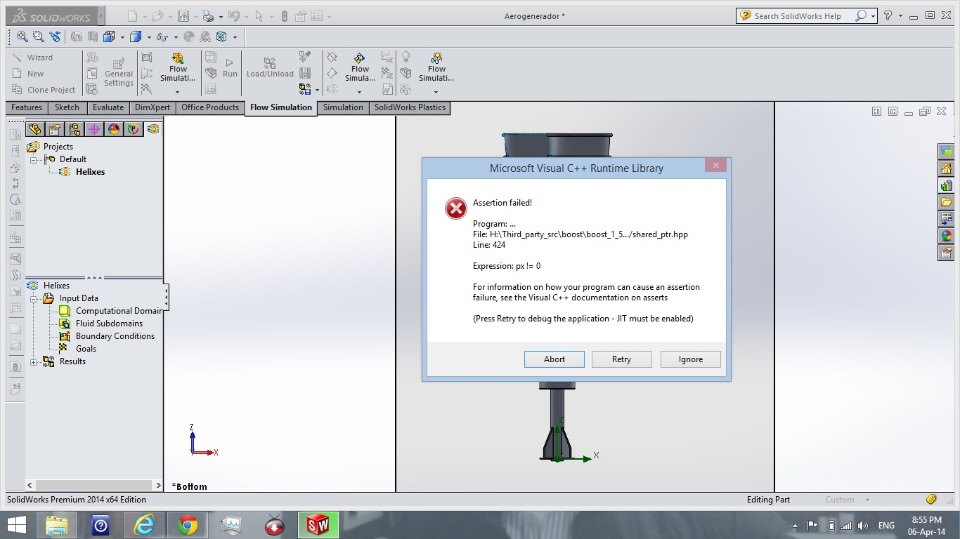Open the Office Products tab
This screenshot has width=960, height=539.
[210, 107]
